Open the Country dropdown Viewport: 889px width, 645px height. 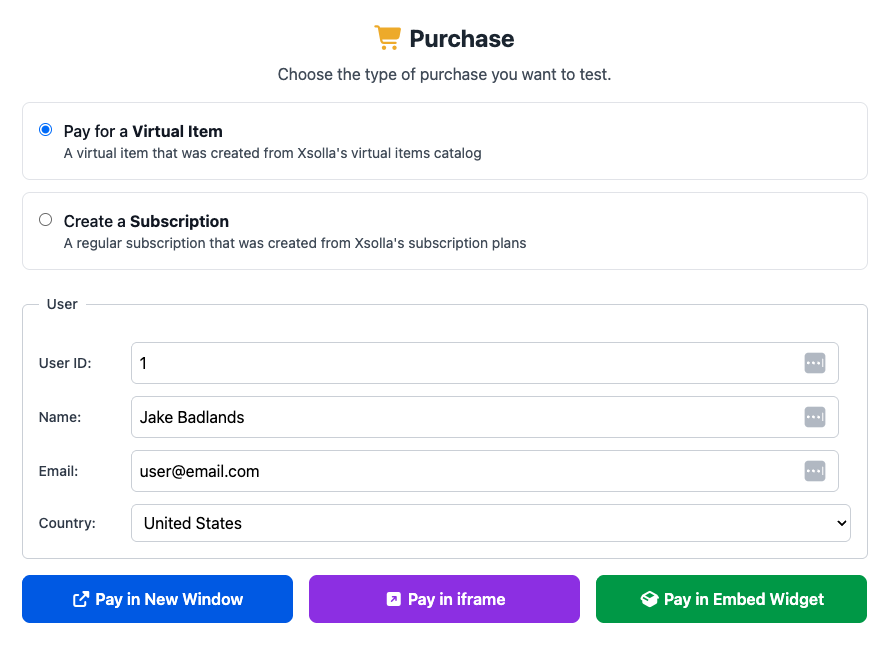click(x=490, y=523)
